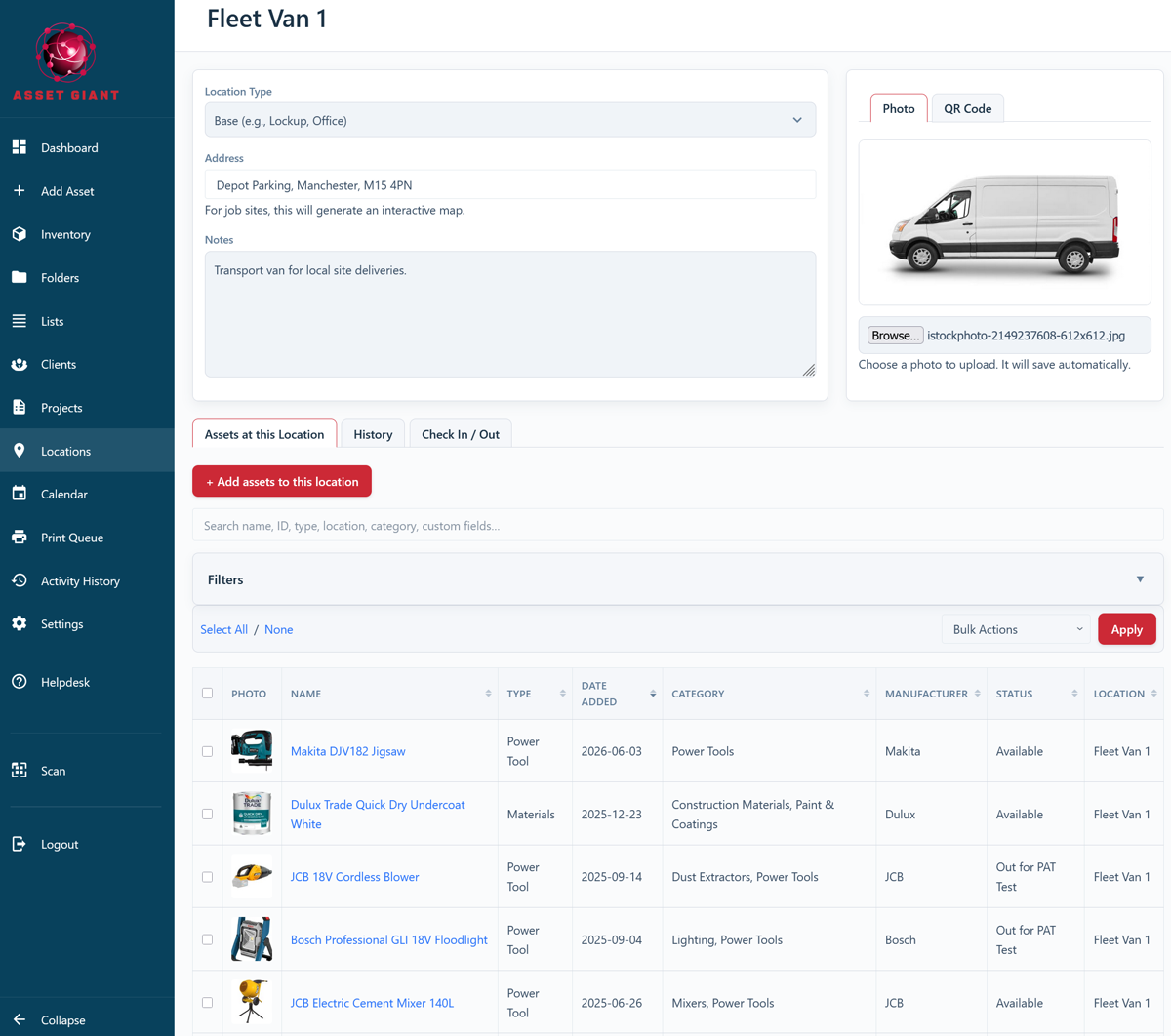Click the None selection link
1171x1036 pixels.
click(278, 629)
